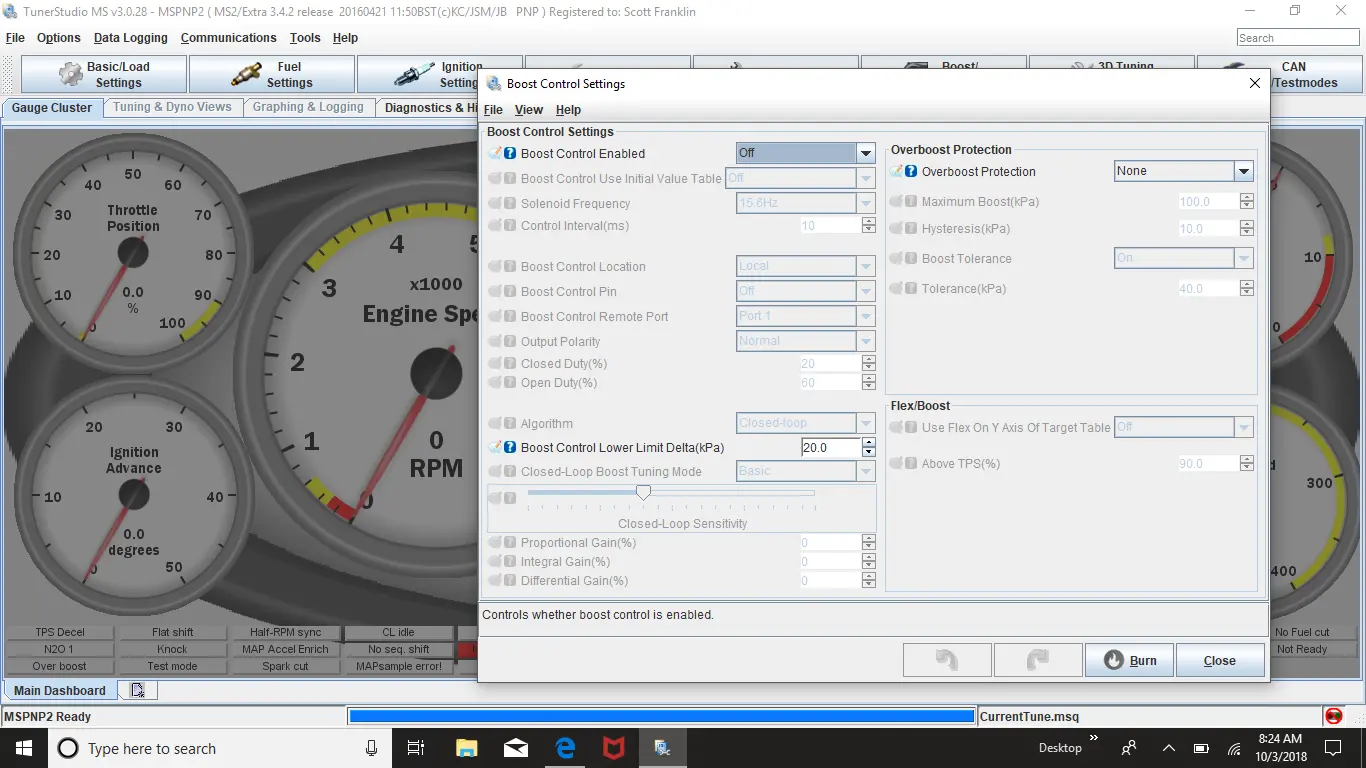The height and width of the screenshot is (768, 1366).
Task: Click the help icon next to Overboost Protection
Action: 911,171
